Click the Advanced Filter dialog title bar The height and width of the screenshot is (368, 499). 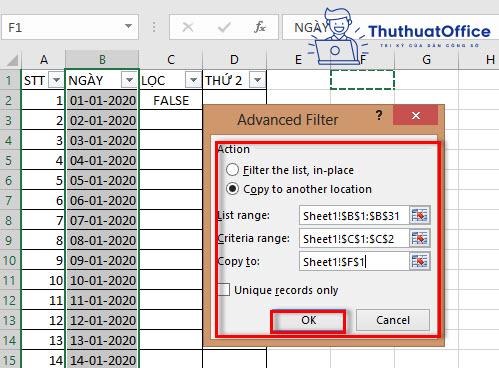pyautogui.click(x=288, y=119)
